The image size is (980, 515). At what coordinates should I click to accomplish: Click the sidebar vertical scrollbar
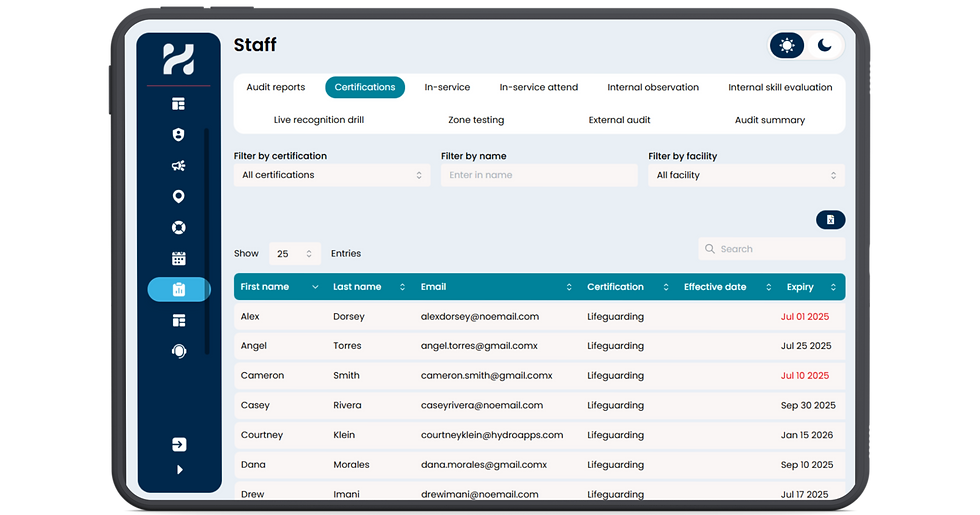click(206, 242)
